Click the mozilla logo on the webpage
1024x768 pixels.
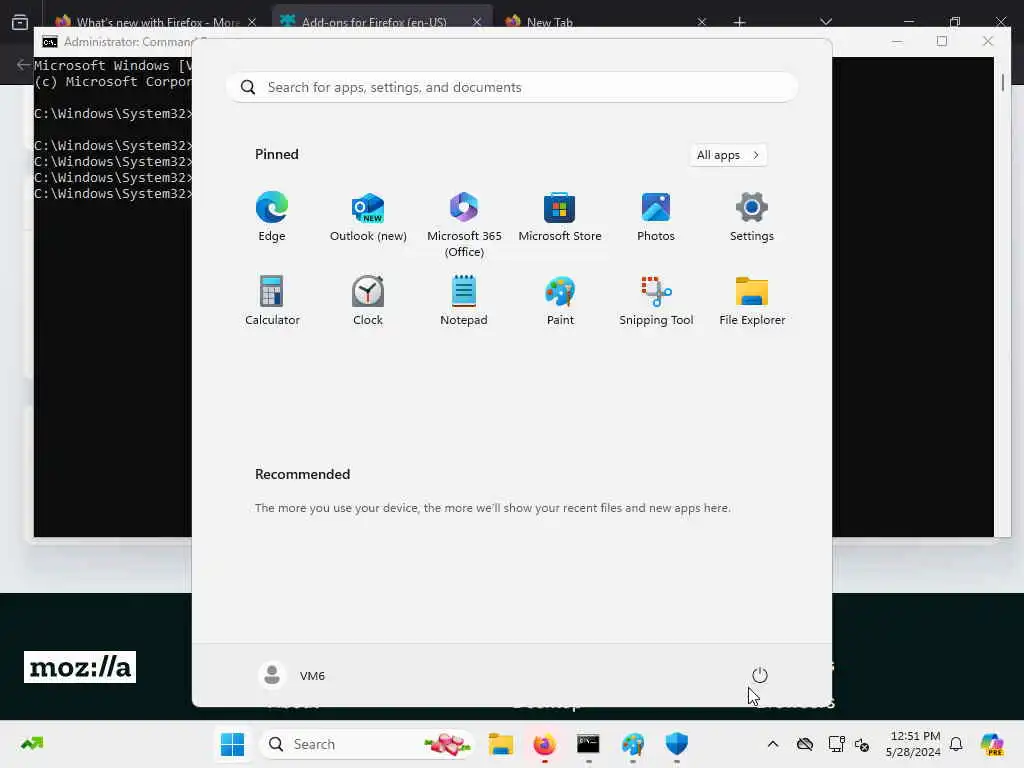click(80, 667)
